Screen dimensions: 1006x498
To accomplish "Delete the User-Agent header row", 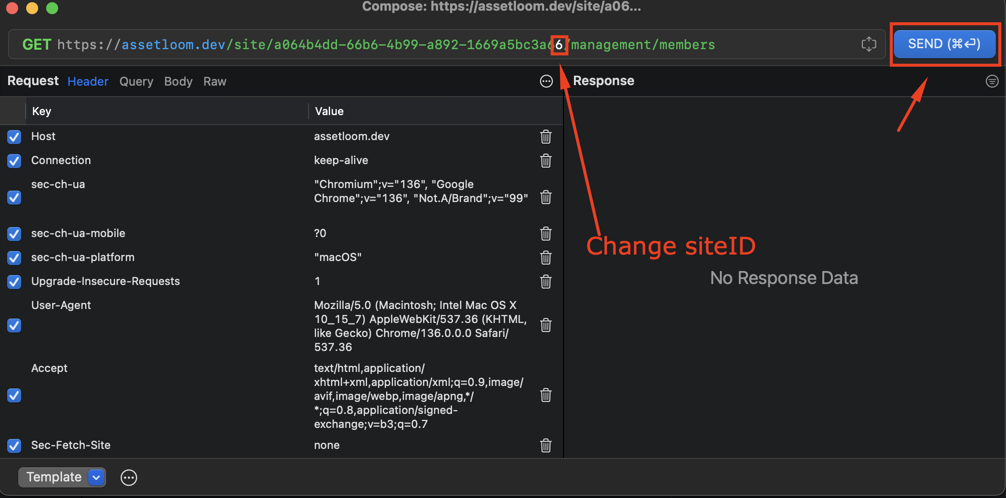I will [546, 325].
